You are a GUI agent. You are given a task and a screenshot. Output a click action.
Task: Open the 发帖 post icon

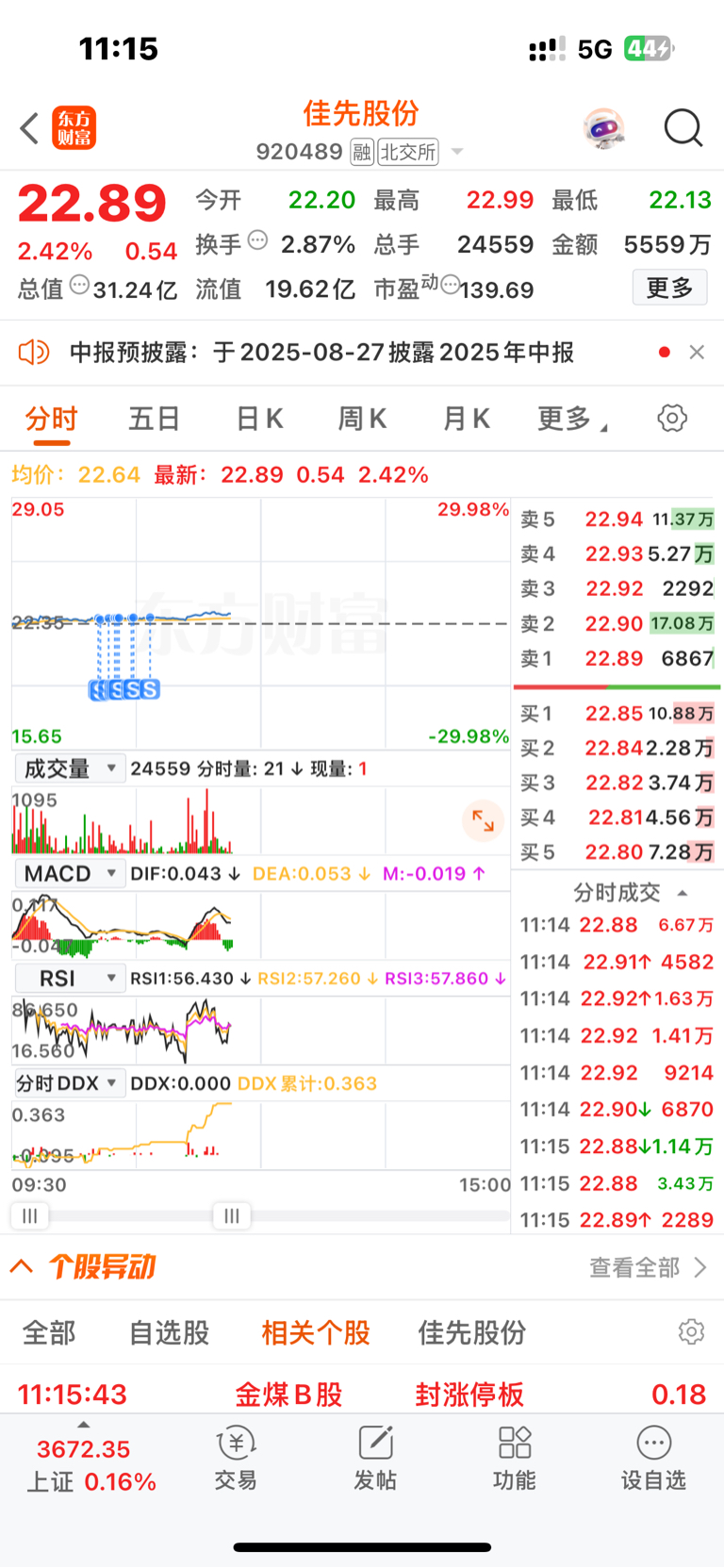(x=375, y=1458)
